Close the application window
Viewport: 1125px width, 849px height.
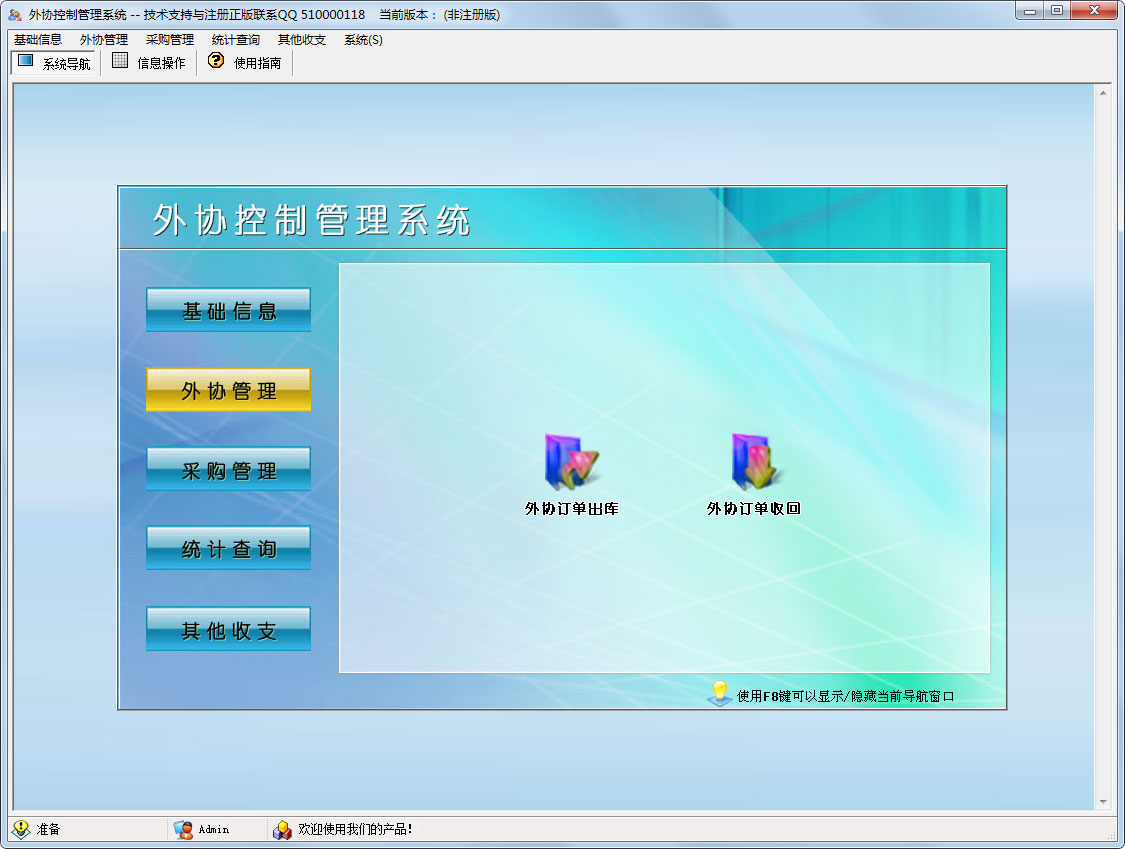(x=1094, y=11)
